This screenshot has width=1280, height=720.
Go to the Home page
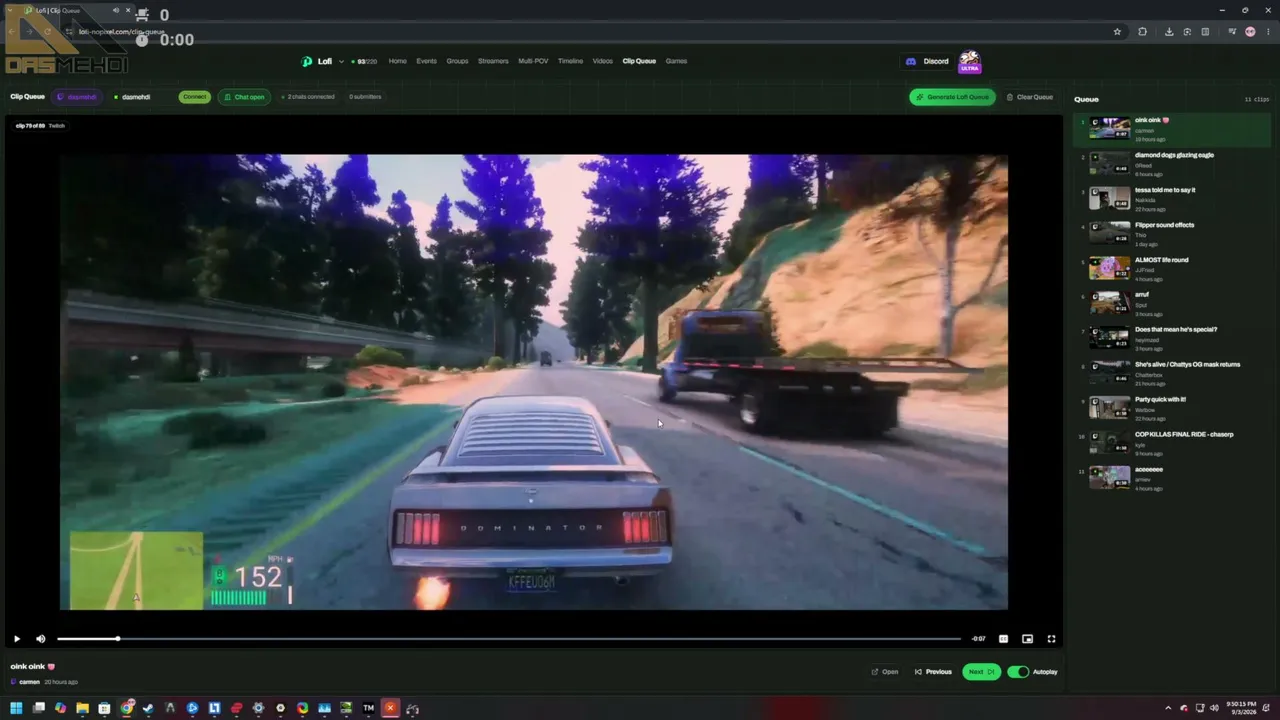coord(397,61)
